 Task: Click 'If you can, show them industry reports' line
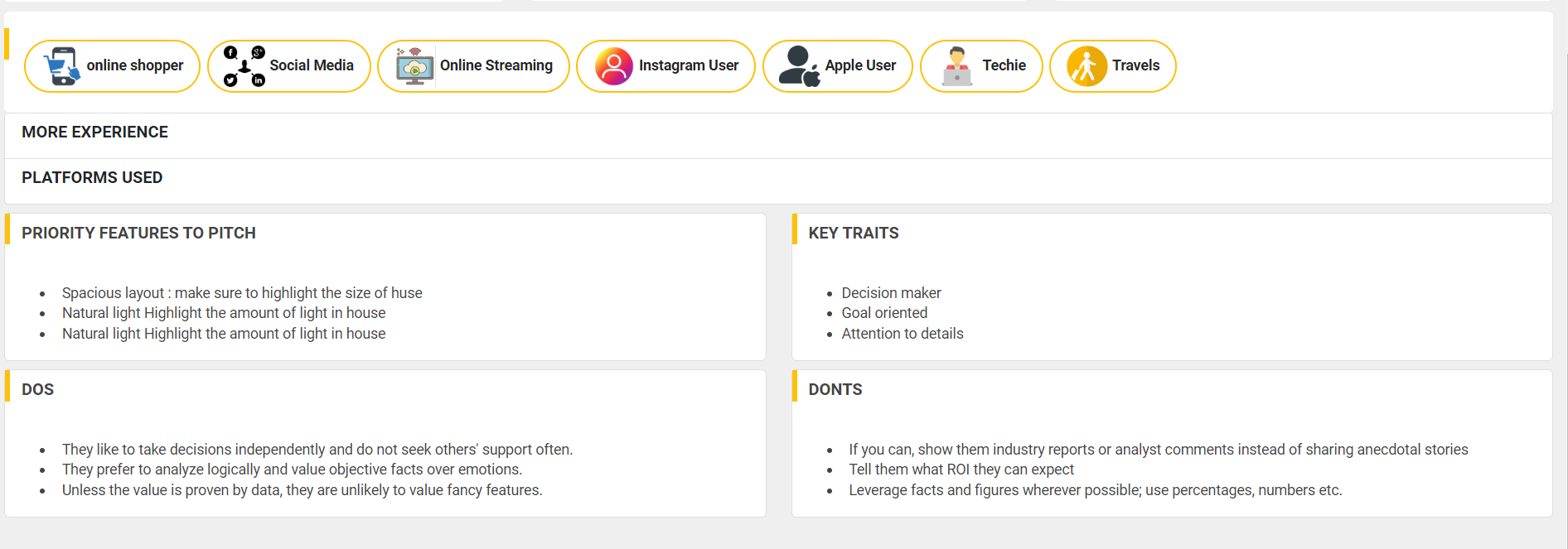tap(1159, 450)
